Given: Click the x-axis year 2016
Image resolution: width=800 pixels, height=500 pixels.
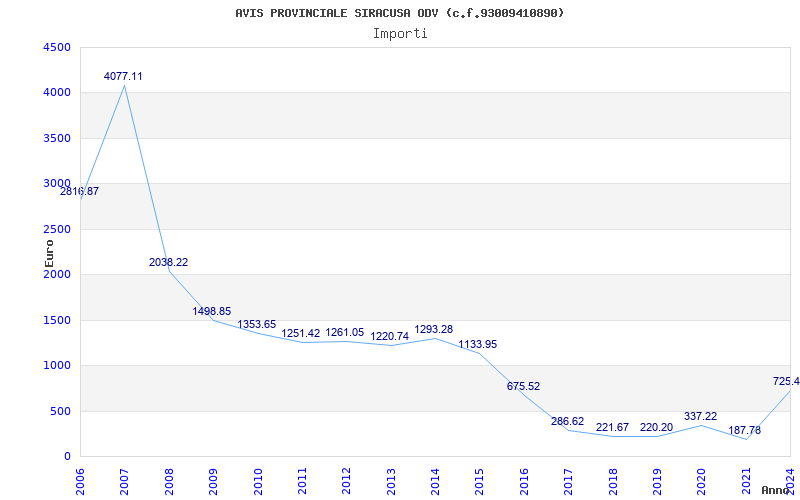Looking at the screenshot, I should point(524,482).
